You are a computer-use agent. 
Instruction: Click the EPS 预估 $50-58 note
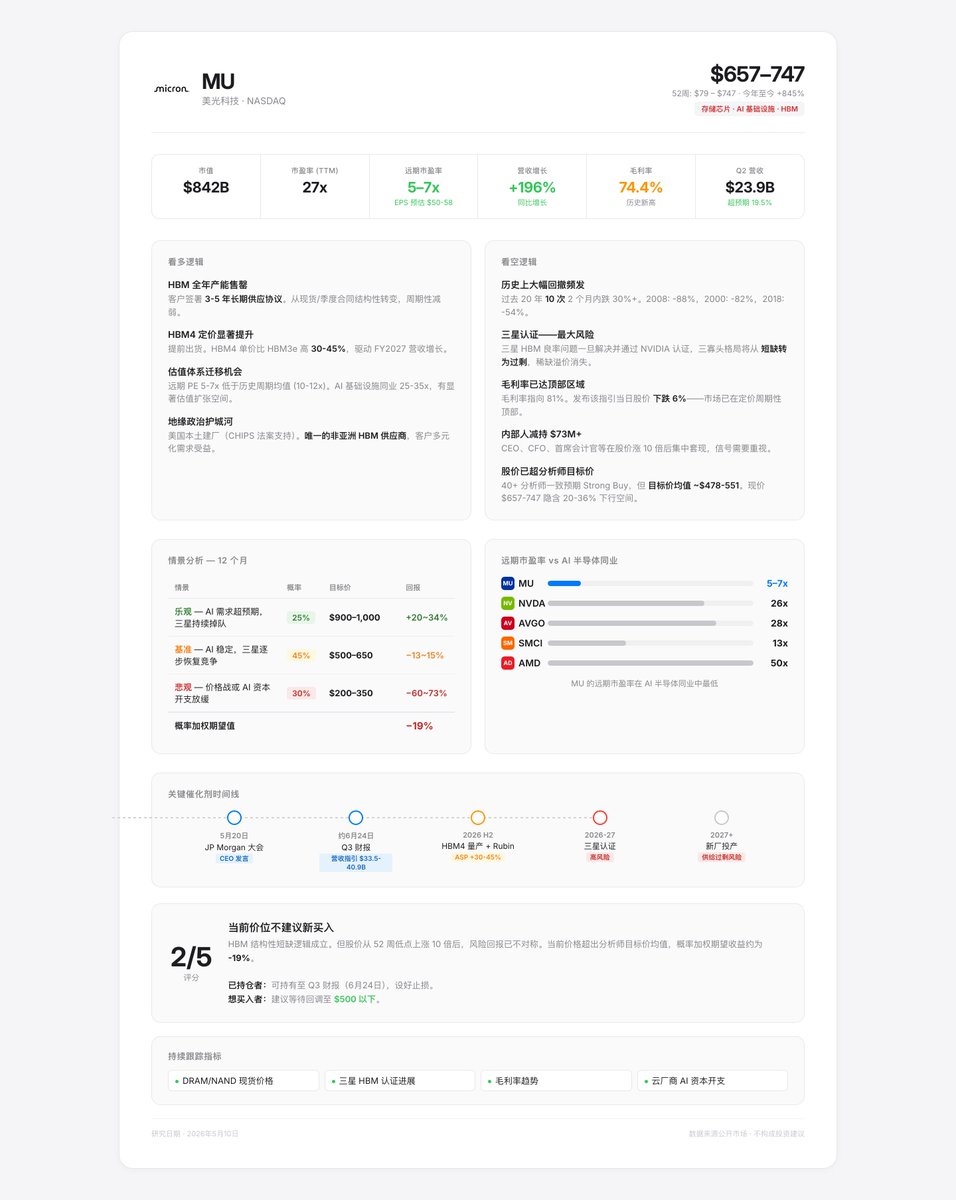pos(424,202)
